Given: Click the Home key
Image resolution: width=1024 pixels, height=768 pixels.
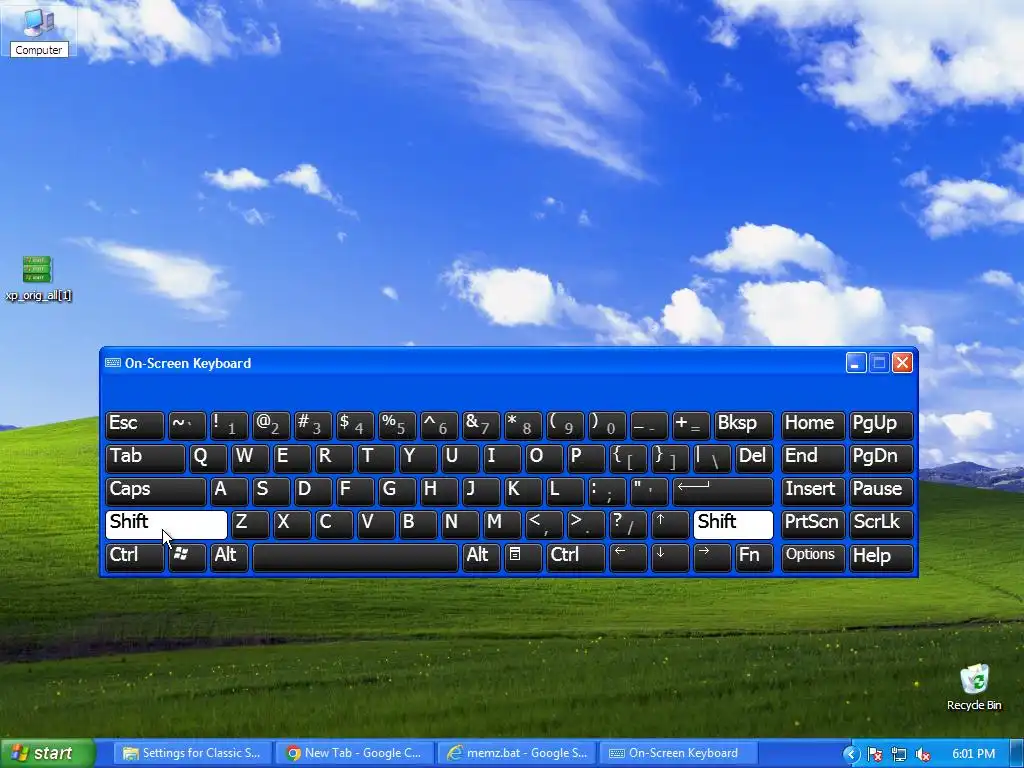Looking at the screenshot, I should [812, 425].
